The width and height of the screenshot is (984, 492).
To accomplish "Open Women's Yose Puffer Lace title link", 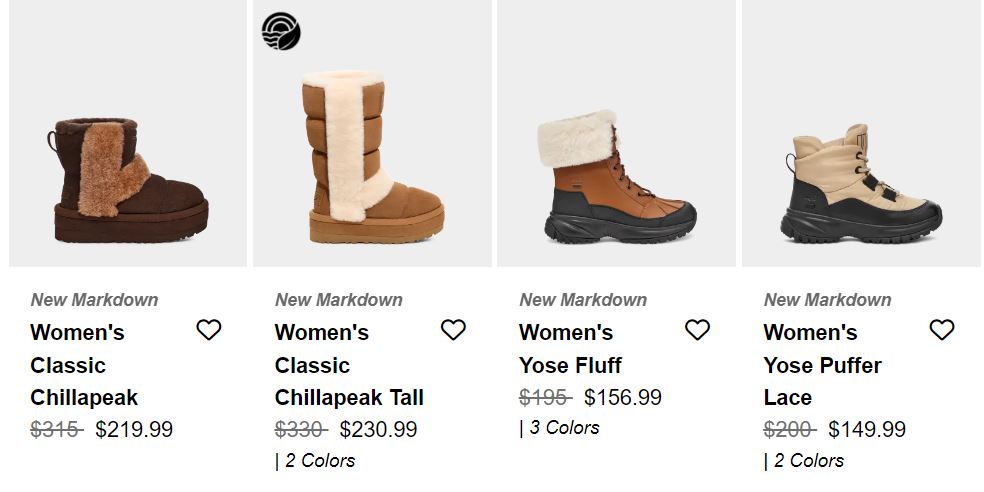I will 822,365.
